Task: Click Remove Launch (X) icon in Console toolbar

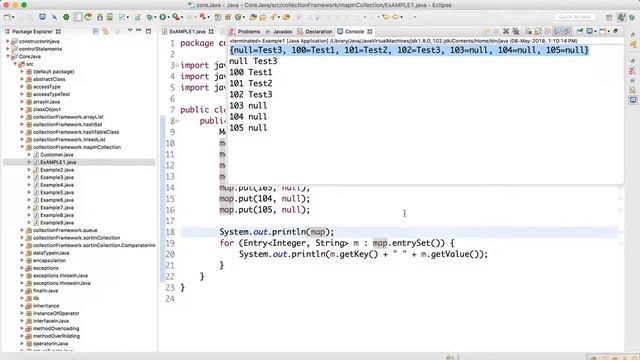Action: (506, 31)
